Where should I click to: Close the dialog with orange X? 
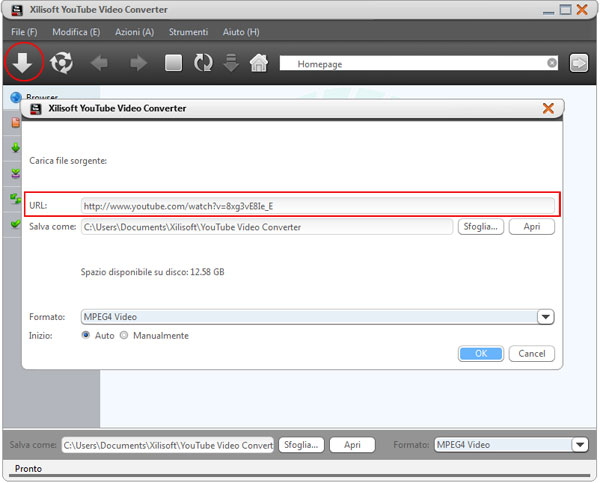tap(548, 108)
